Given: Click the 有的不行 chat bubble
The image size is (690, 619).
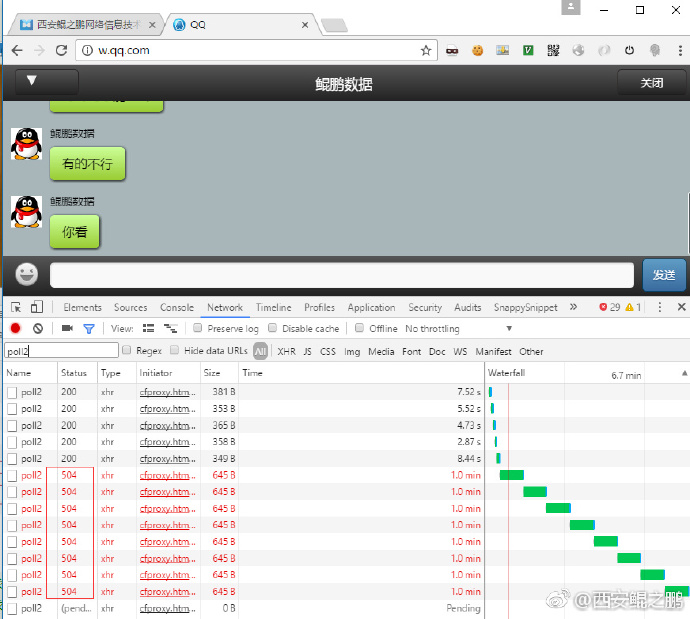Looking at the screenshot, I should click(x=88, y=164).
